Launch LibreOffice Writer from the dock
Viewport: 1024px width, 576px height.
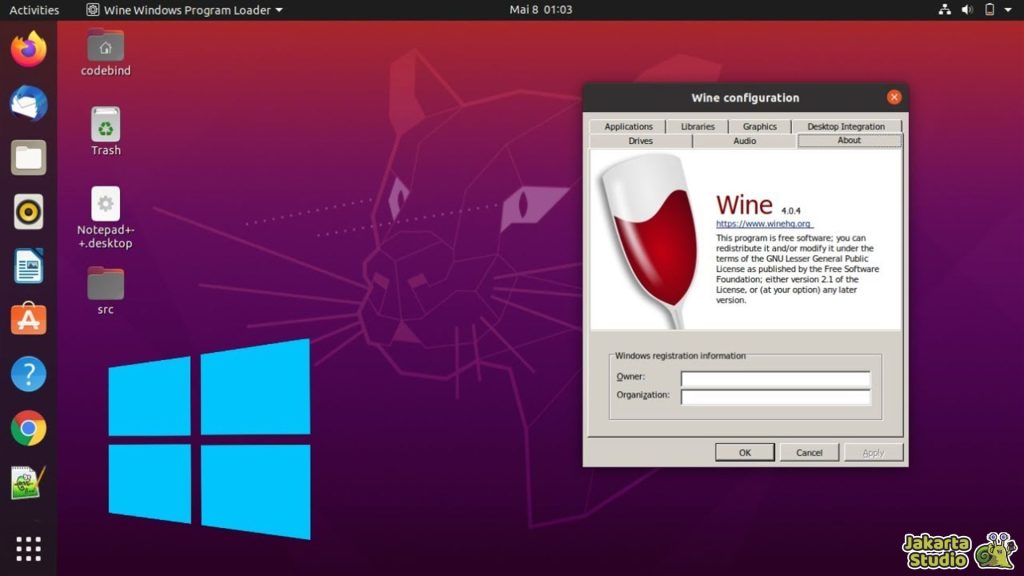click(x=28, y=266)
